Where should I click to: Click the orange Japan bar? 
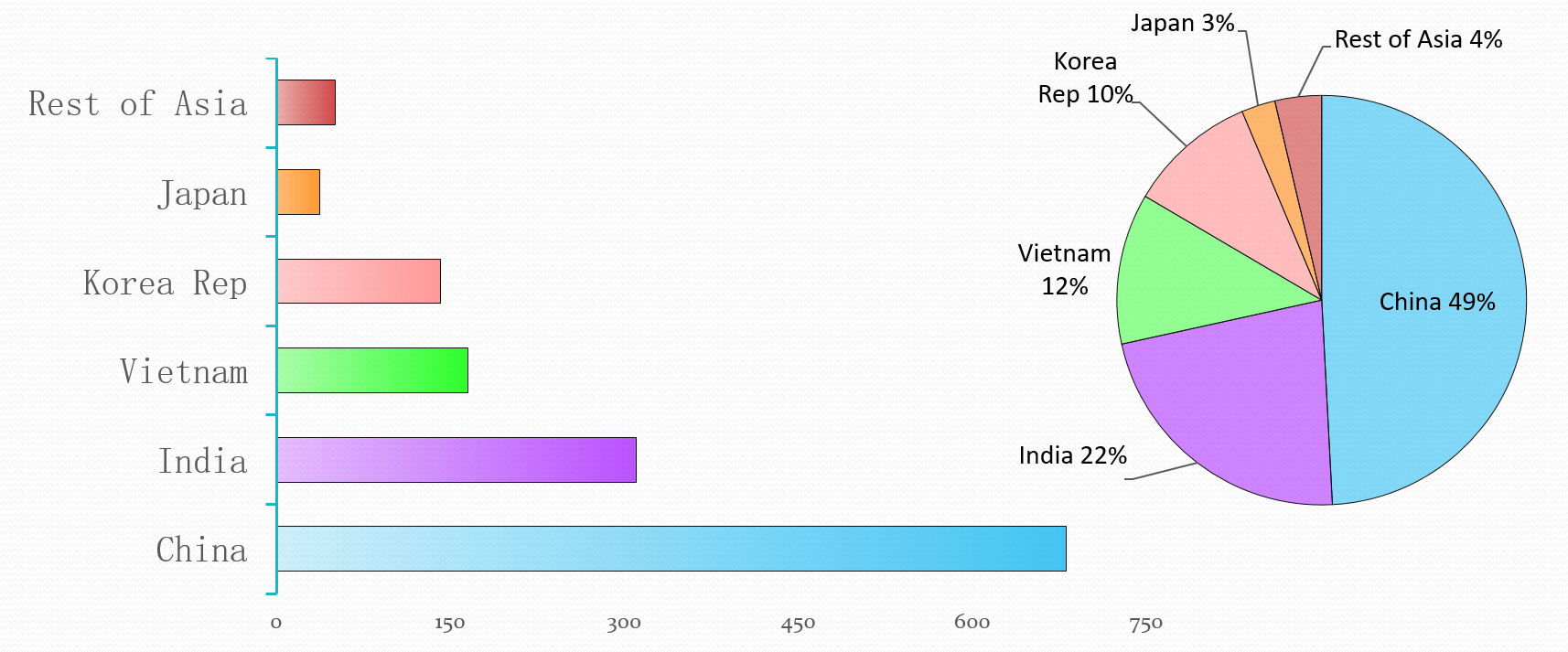pos(298,192)
